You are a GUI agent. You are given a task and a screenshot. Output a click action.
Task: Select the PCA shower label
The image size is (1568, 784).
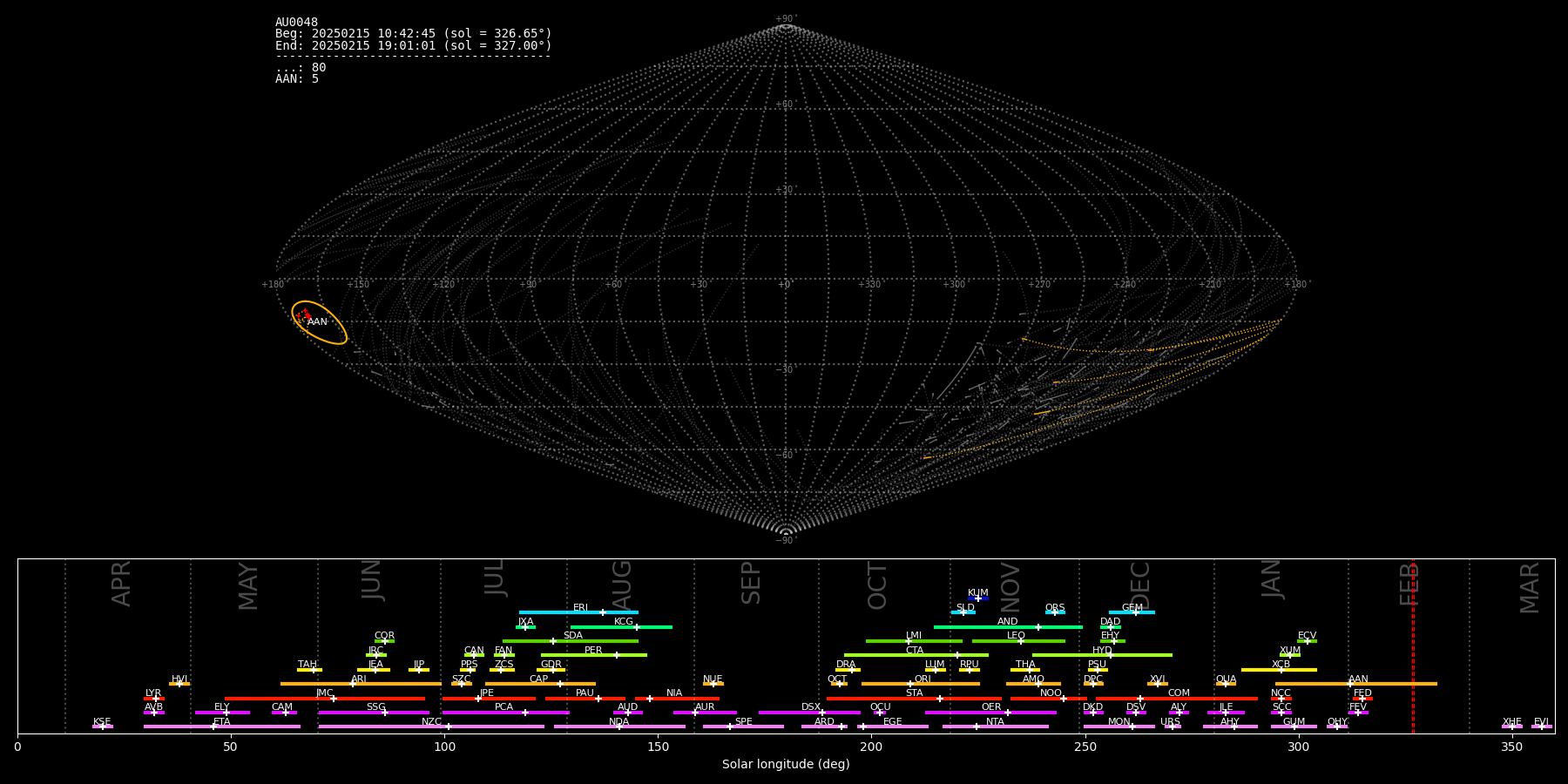(504, 707)
